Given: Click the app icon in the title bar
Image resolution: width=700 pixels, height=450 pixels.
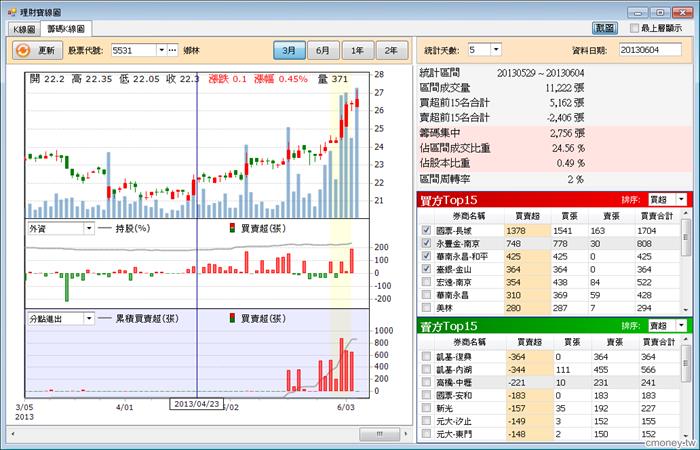Looking at the screenshot, I should pos(9,8).
